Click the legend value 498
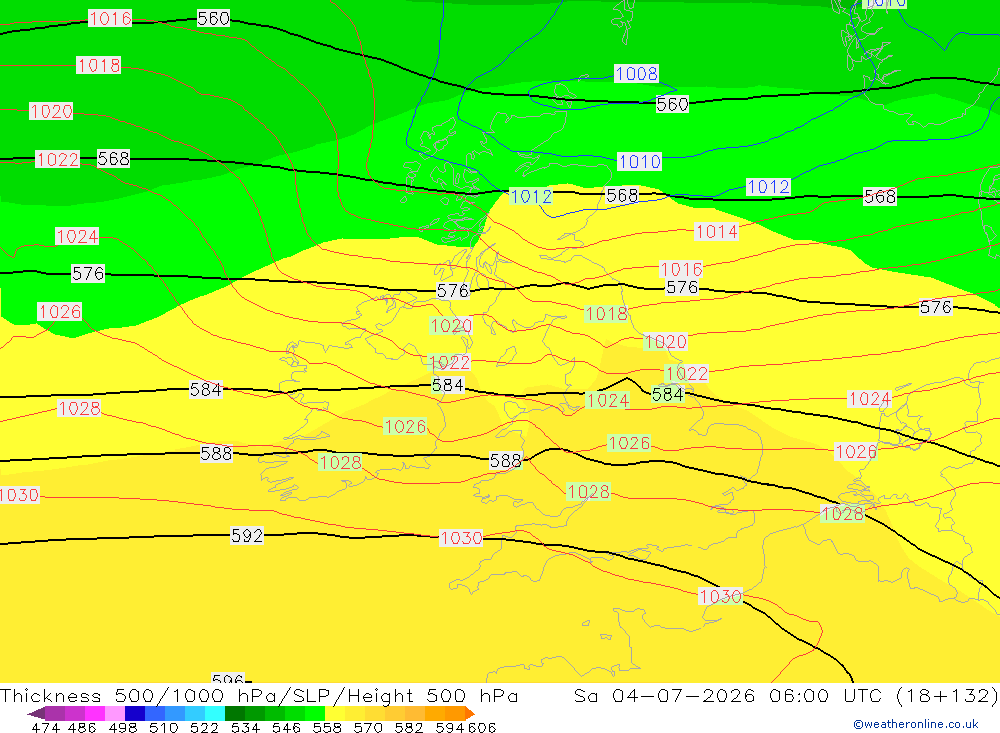 122,727
